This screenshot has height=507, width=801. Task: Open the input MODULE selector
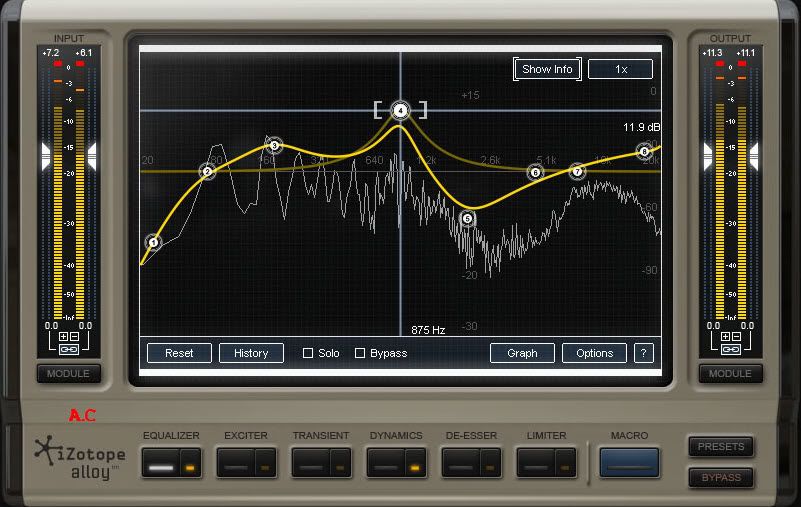tap(68, 374)
